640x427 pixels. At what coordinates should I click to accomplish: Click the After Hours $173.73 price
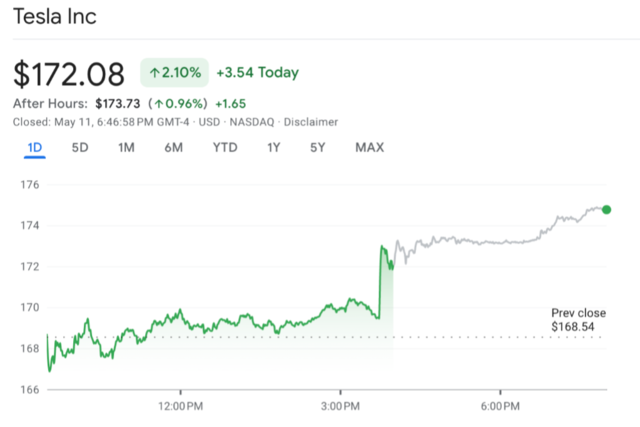118,103
